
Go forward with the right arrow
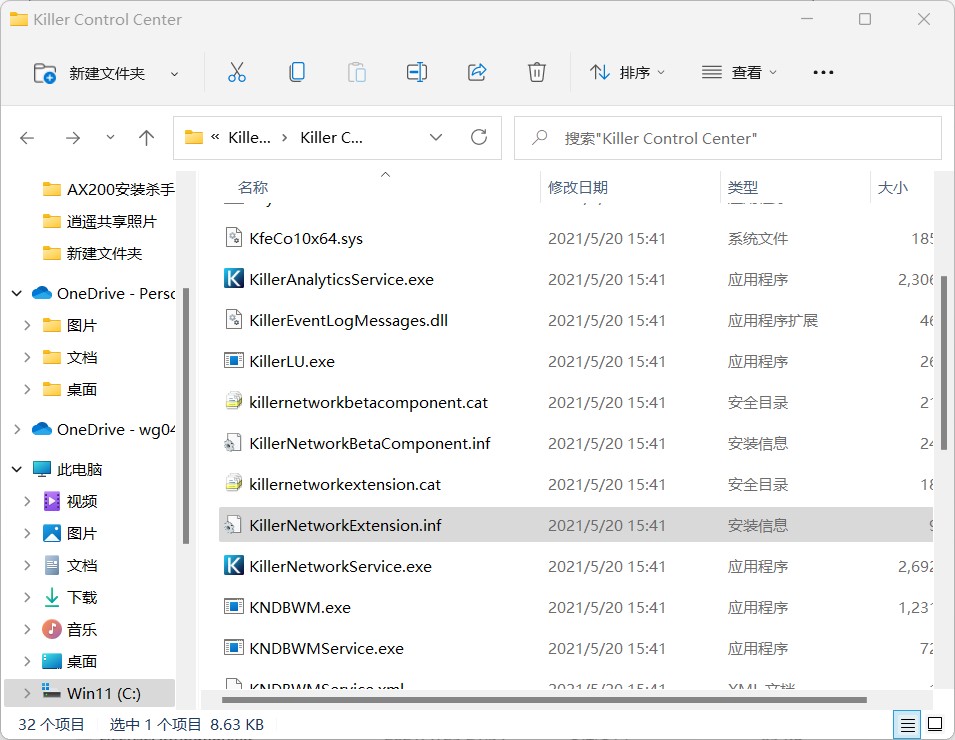72,138
